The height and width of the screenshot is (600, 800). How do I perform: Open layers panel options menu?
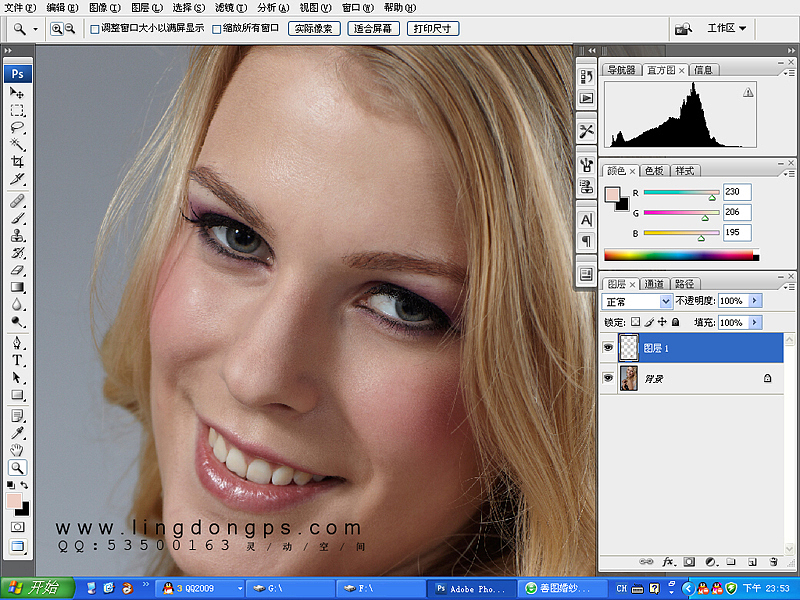tap(788, 287)
